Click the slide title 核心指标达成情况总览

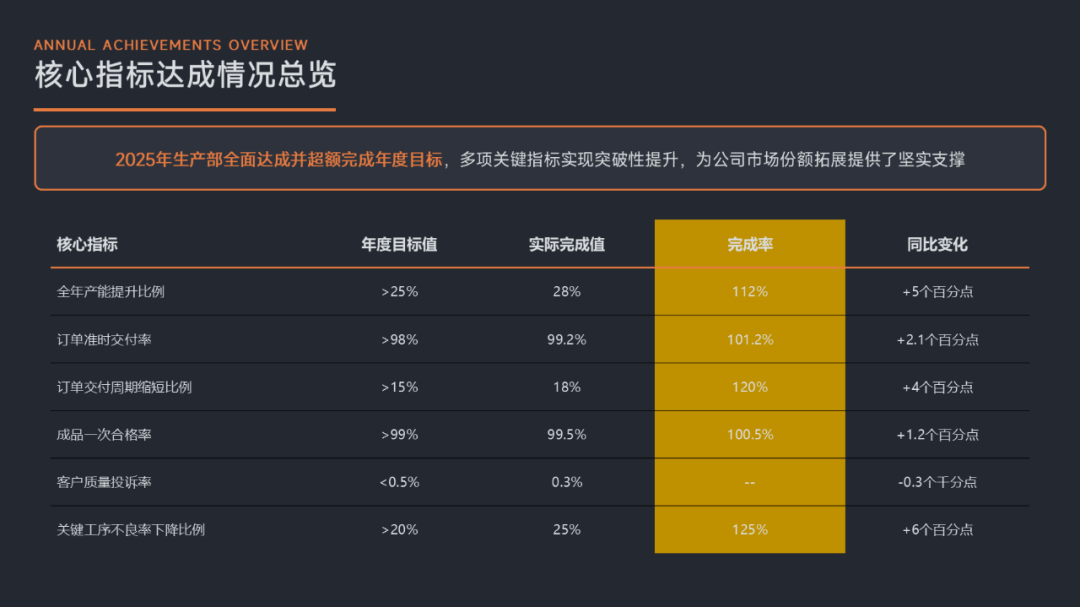click(x=185, y=76)
